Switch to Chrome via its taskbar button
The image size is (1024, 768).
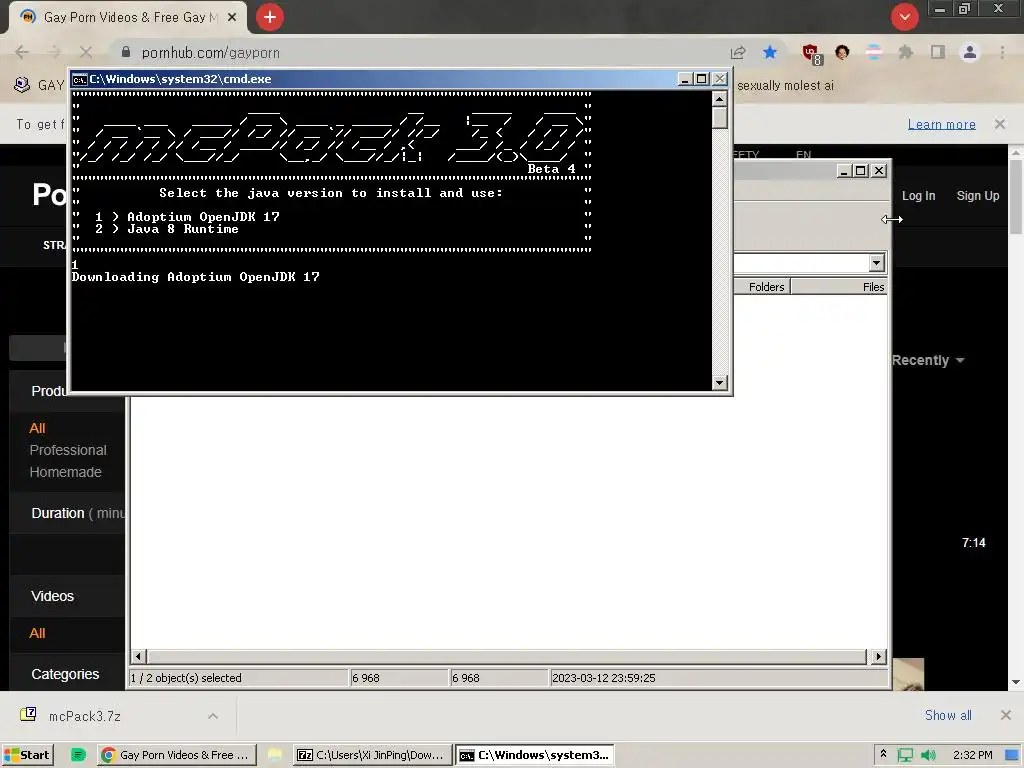pyautogui.click(x=176, y=755)
